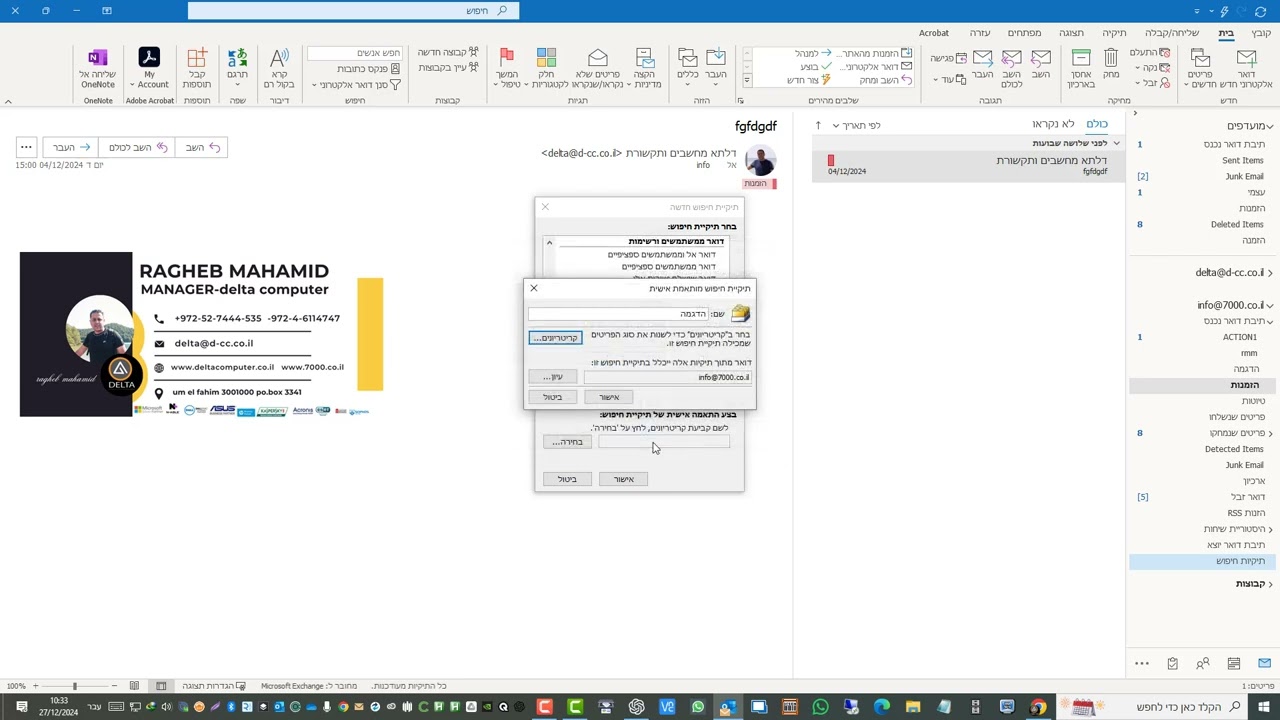Click the Forward icon in Respond group

[x=982, y=58]
